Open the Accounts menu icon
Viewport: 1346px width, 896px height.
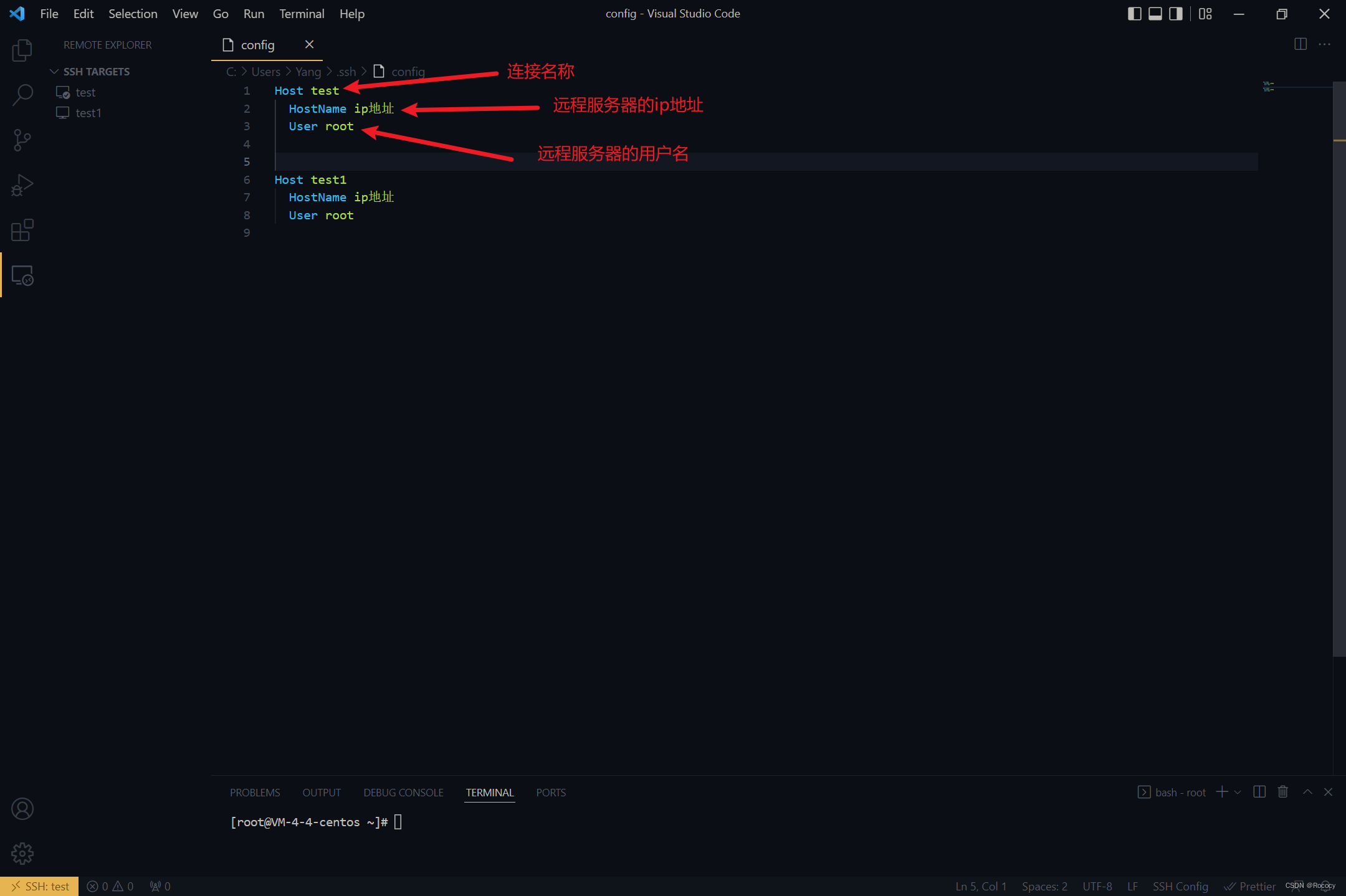22,809
